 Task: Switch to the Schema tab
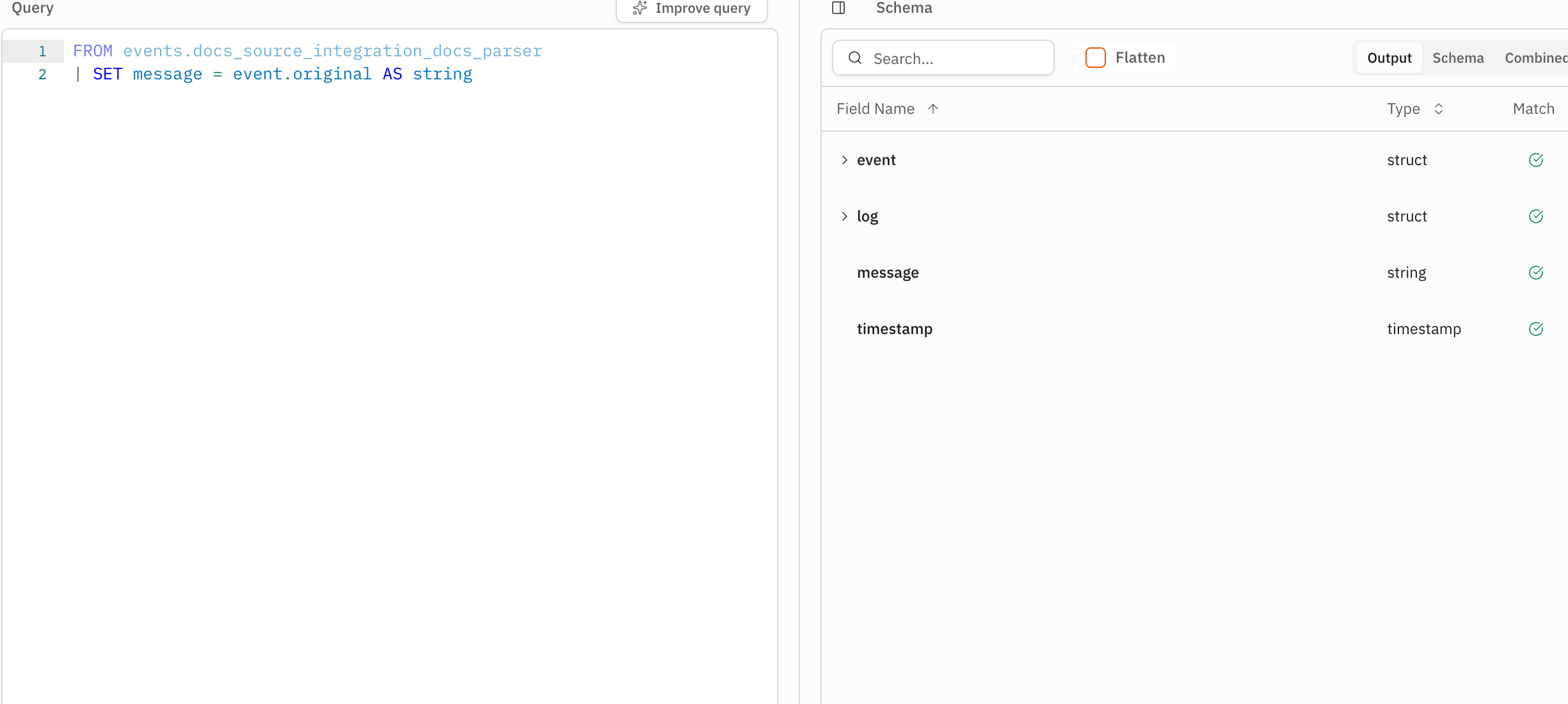[x=1458, y=58]
